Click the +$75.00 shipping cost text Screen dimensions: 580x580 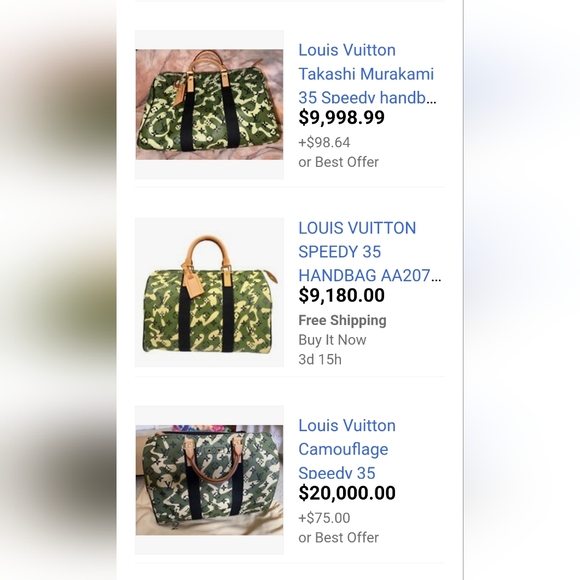(324, 518)
